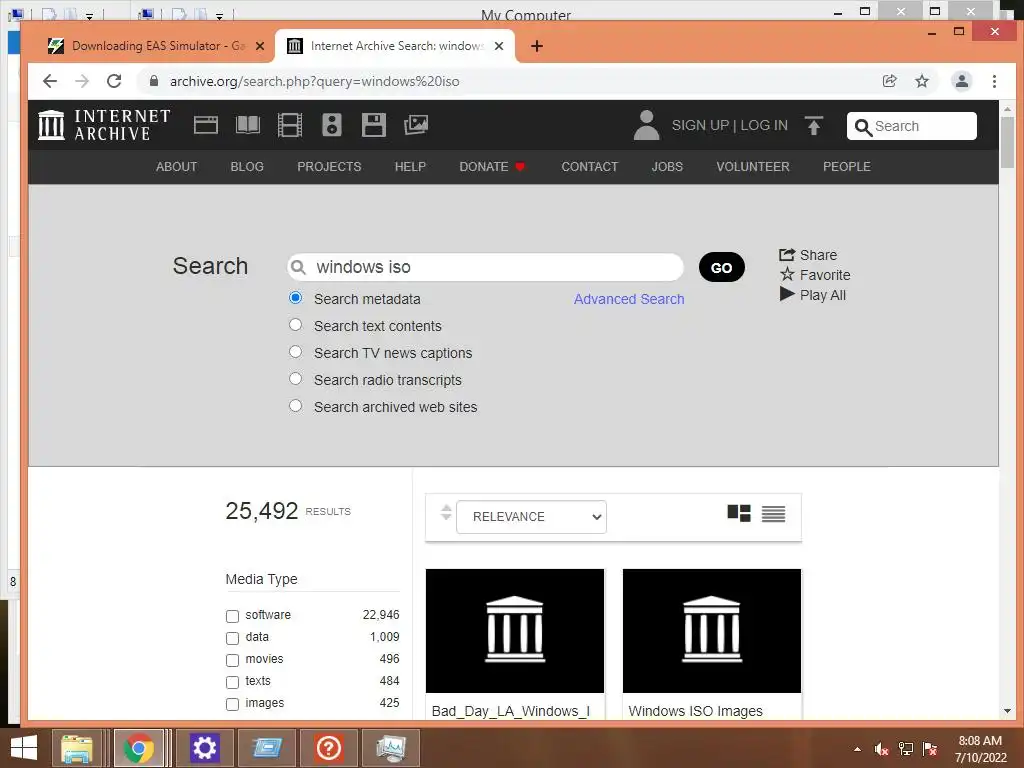Reload the current page
Viewport: 1024px width, 768px height.
click(114, 81)
